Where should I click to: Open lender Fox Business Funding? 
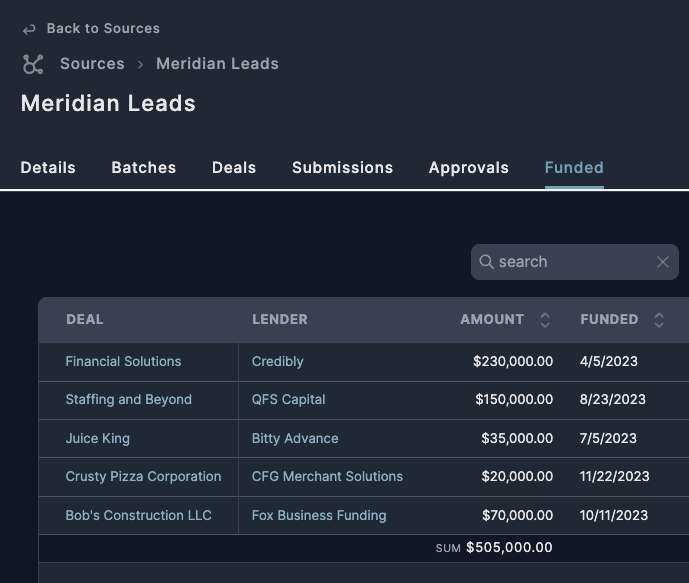tap(318, 515)
